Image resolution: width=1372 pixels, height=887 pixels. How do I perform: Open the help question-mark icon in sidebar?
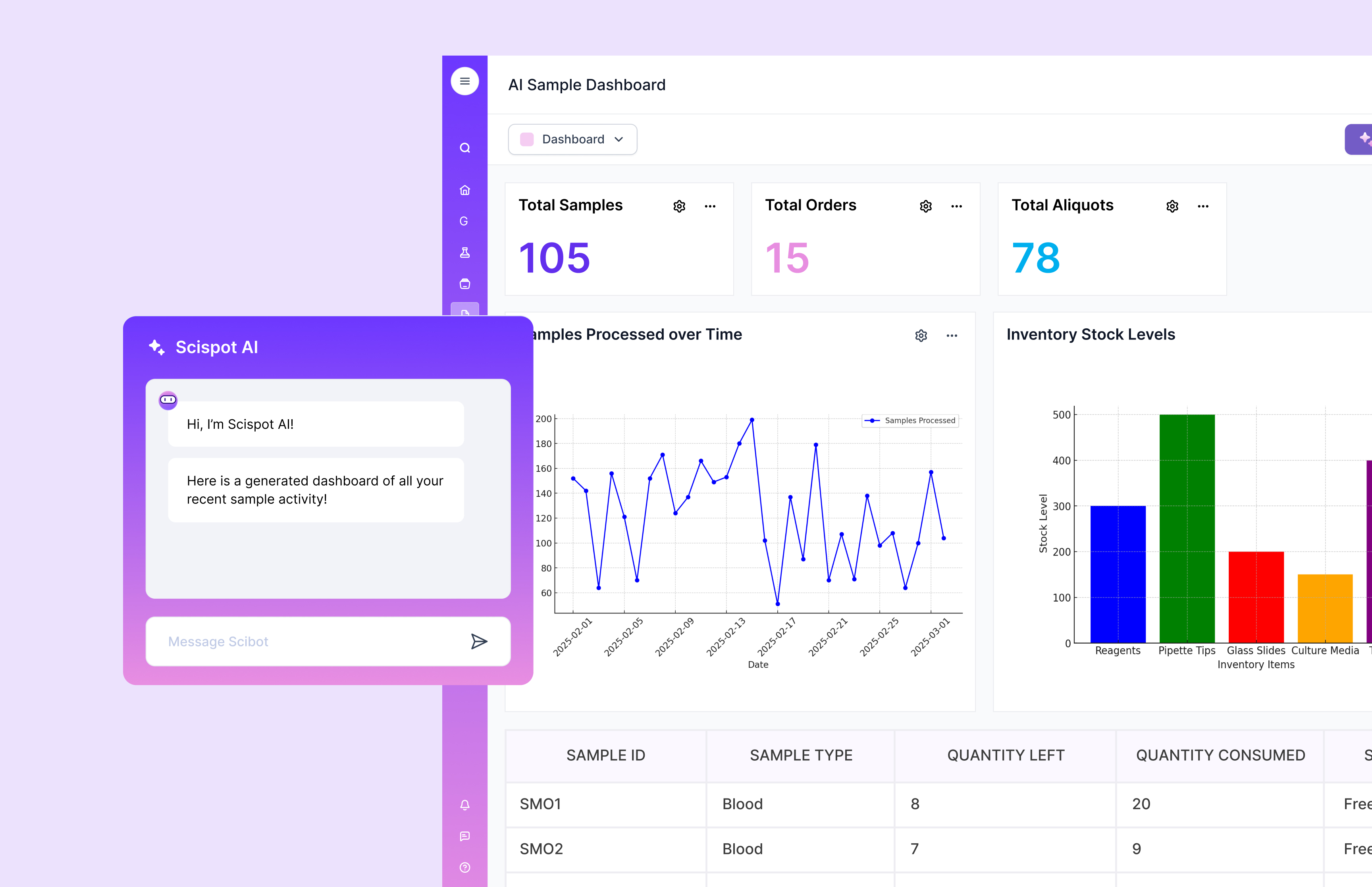click(x=464, y=868)
